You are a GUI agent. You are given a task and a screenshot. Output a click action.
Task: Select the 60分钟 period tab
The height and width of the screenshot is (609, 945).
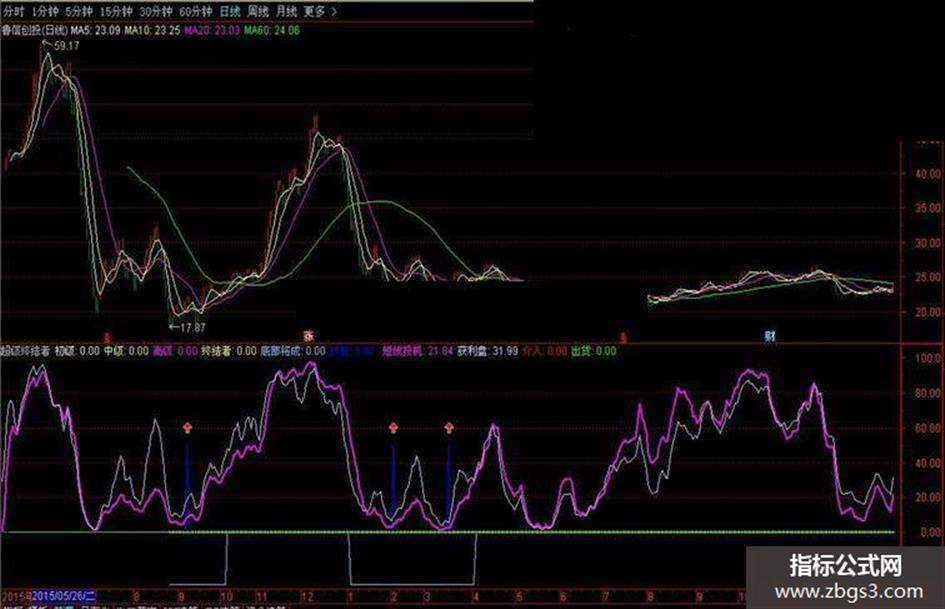click(x=196, y=11)
